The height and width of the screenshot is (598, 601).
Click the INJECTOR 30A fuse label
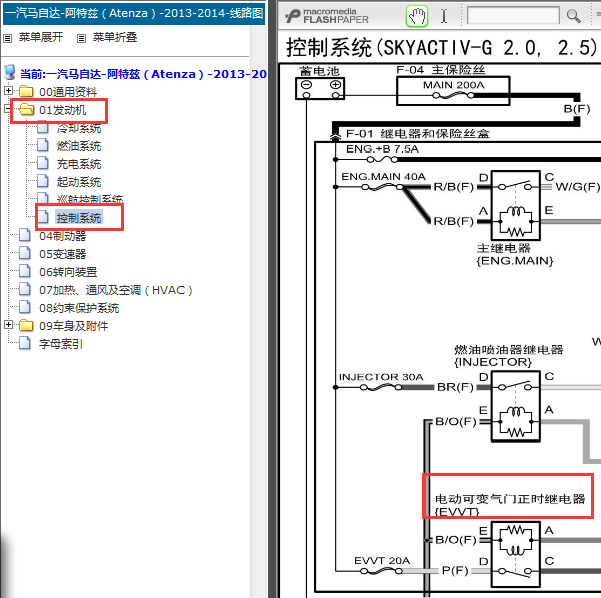coord(381,377)
